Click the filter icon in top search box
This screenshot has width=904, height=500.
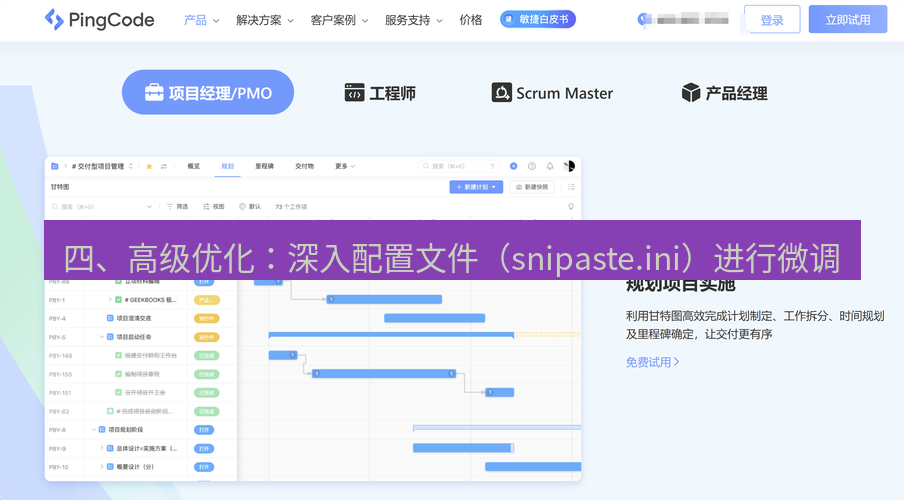point(492,166)
